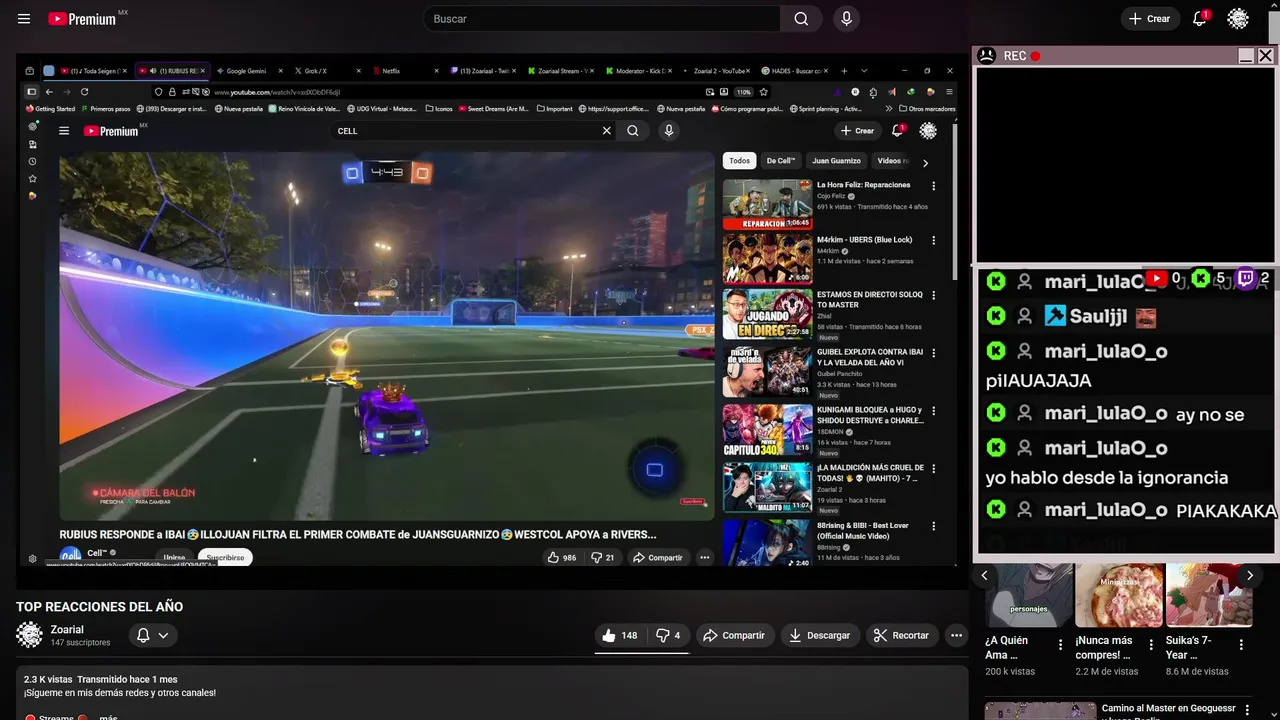
Task: Dislike the video showing 4 dislikes
Action: [x=668, y=635]
